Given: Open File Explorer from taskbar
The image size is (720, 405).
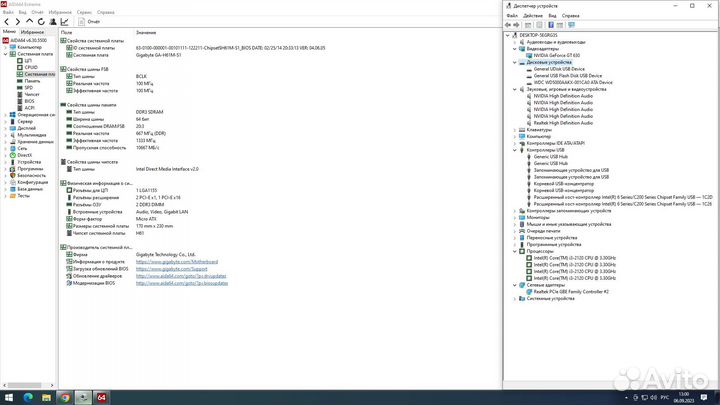Looking at the screenshot, I should 46,397.
